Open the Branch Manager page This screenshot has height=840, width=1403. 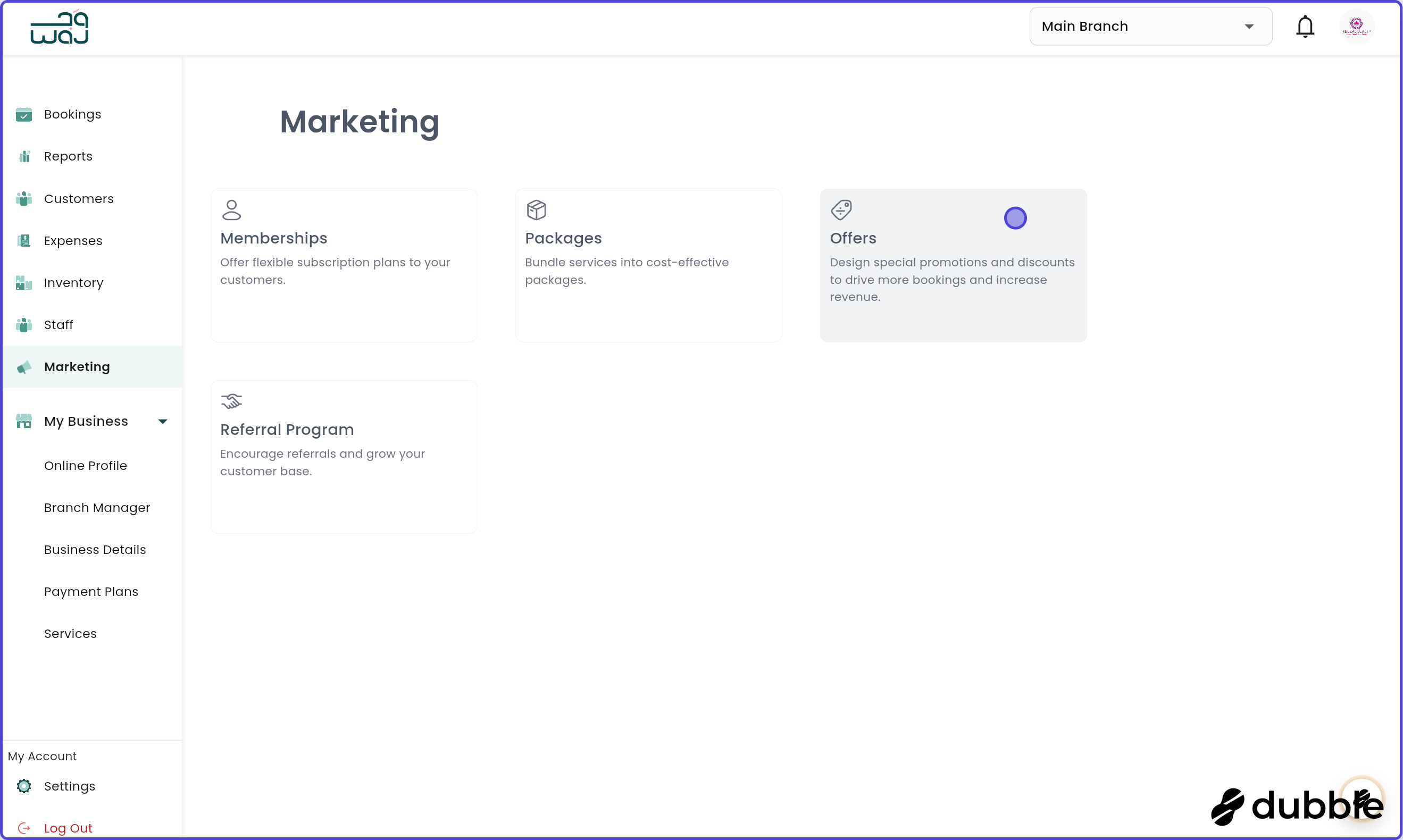(x=97, y=508)
